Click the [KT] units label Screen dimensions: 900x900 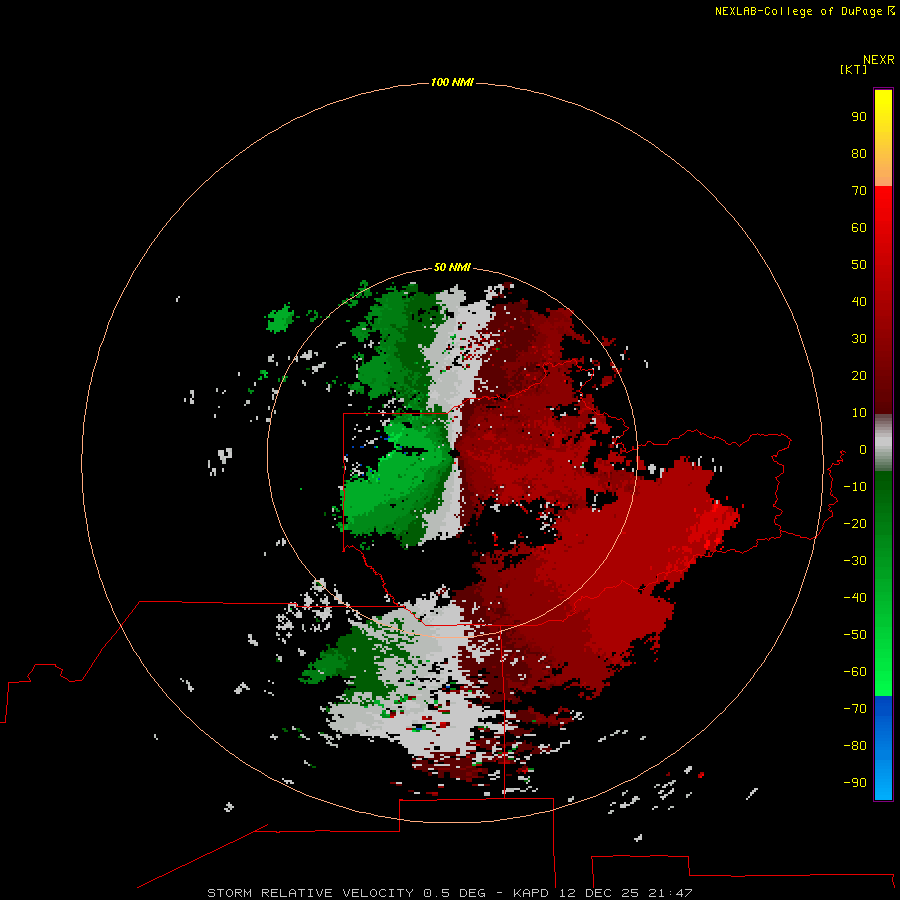pyautogui.click(x=853, y=69)
